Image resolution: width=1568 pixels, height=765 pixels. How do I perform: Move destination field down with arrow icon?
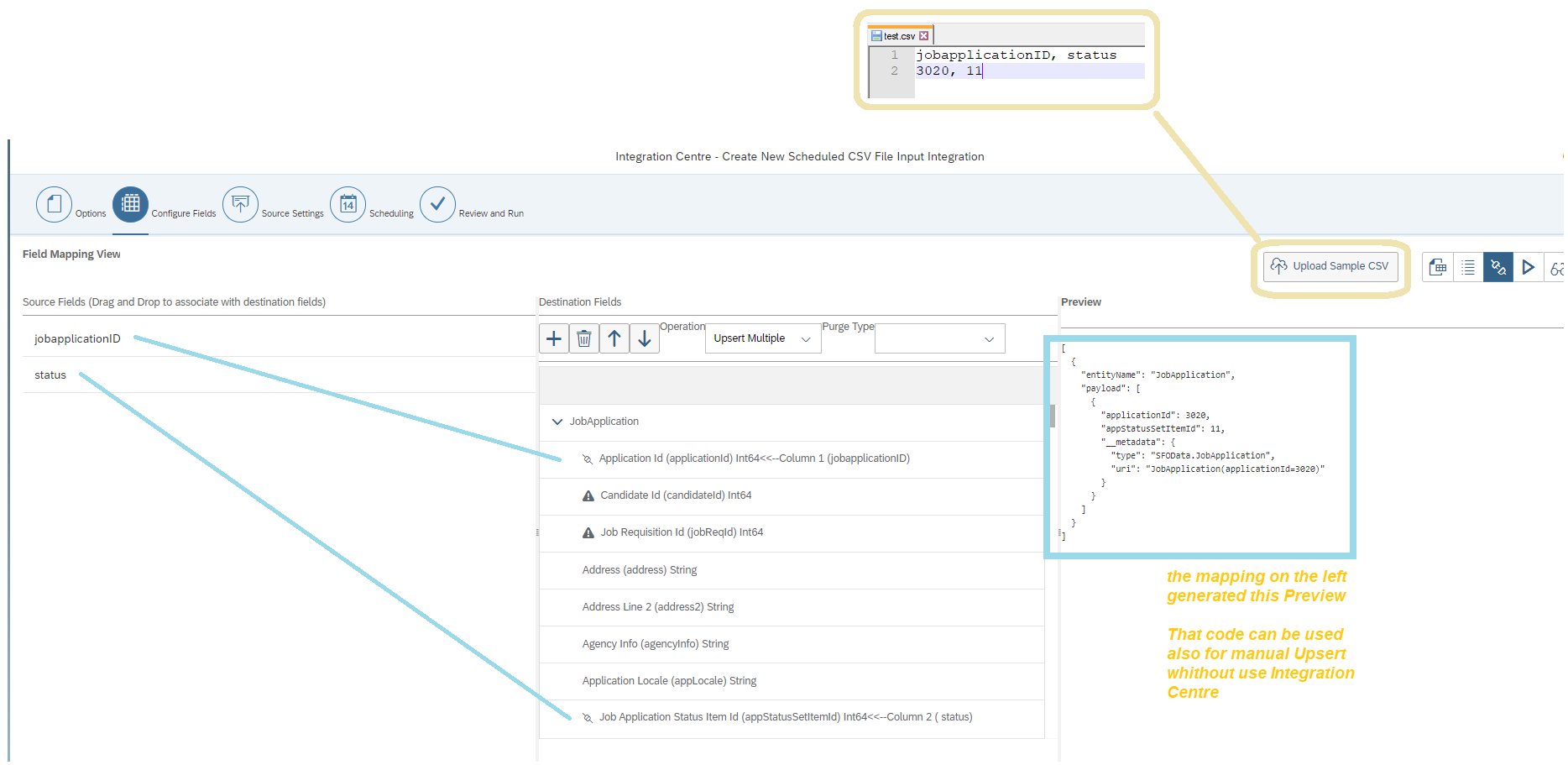pyautogui.click(x=645, y=338)
